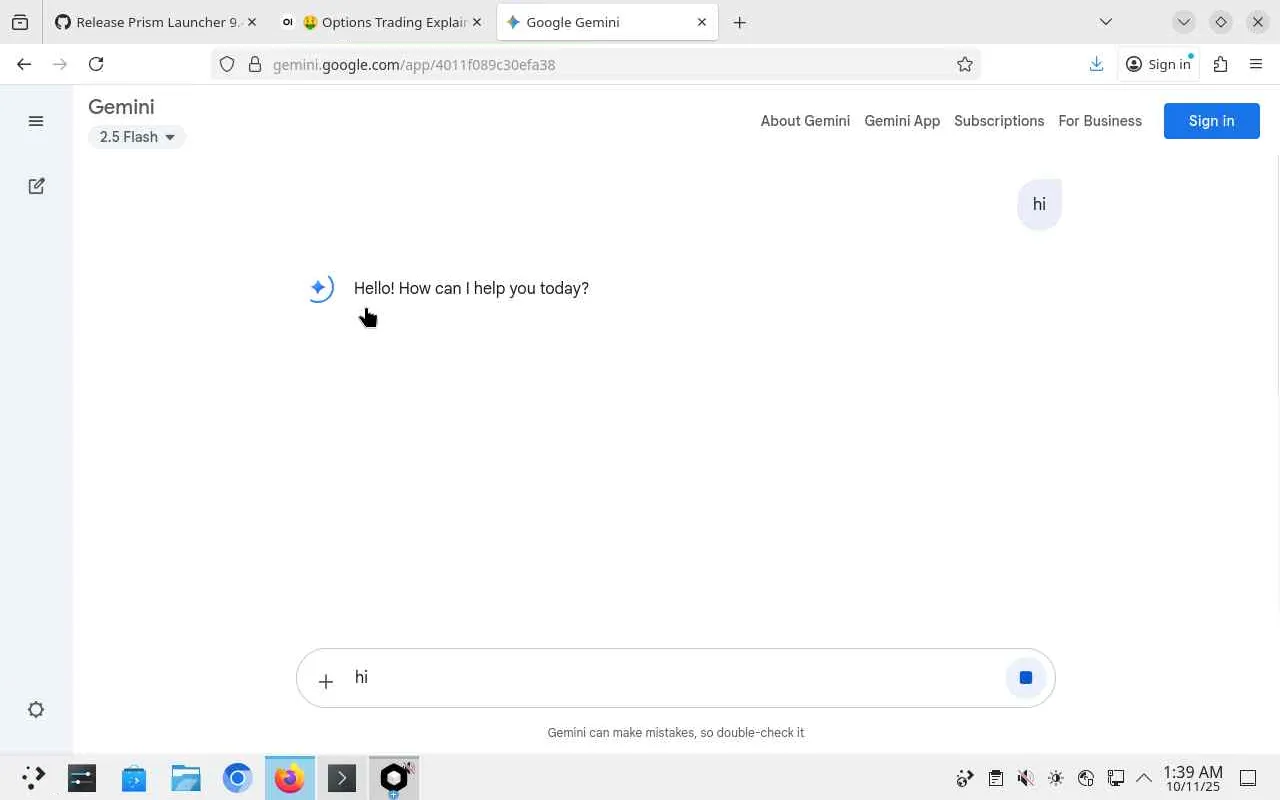Click the plus icon to add files

click(x=325, y=681)
